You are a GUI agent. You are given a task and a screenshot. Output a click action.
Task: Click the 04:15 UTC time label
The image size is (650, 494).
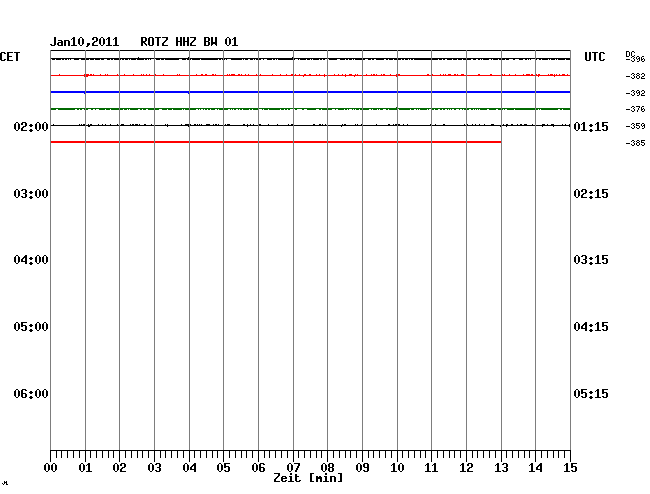click(591, 327)
